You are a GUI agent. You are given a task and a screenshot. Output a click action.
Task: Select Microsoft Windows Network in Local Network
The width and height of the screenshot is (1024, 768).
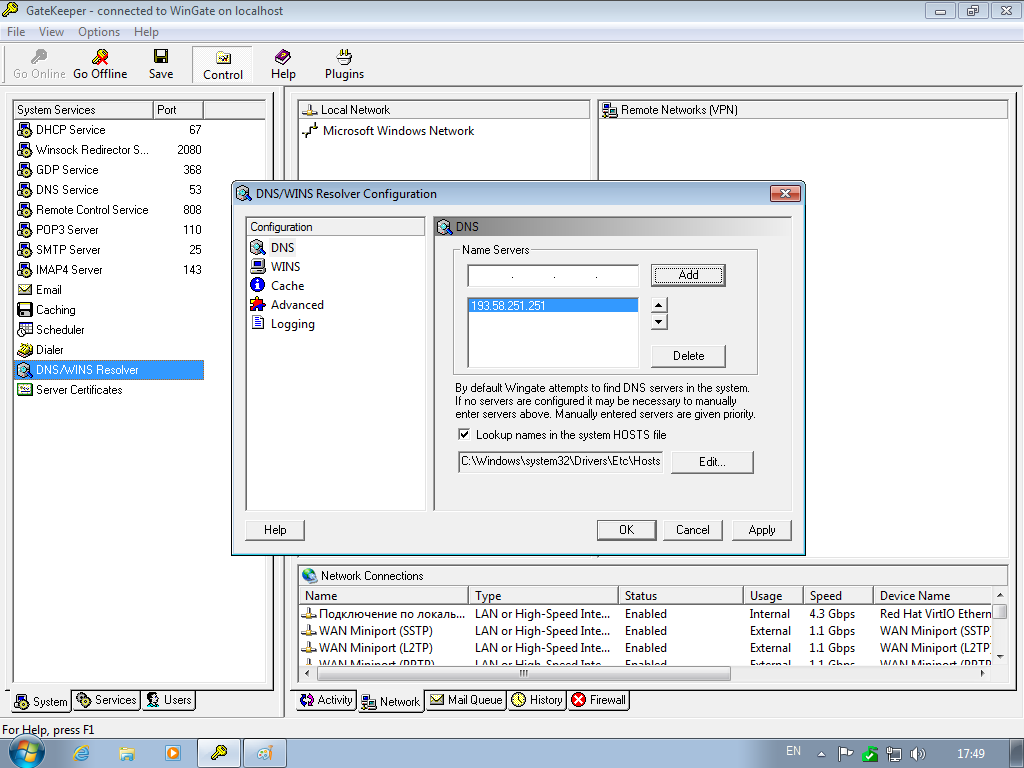389,131
